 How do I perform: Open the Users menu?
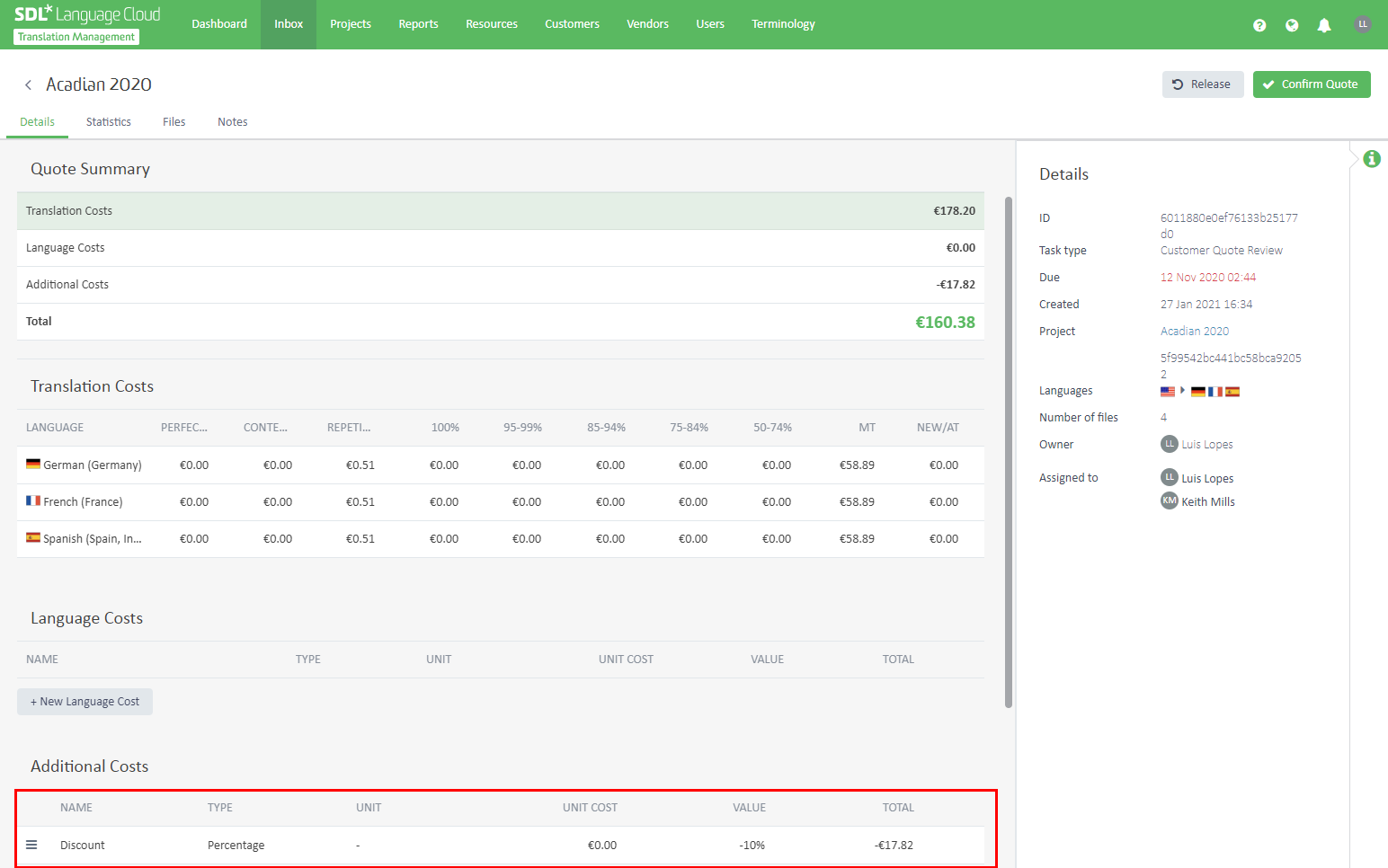pyautogui.click(x=710, y=24)
